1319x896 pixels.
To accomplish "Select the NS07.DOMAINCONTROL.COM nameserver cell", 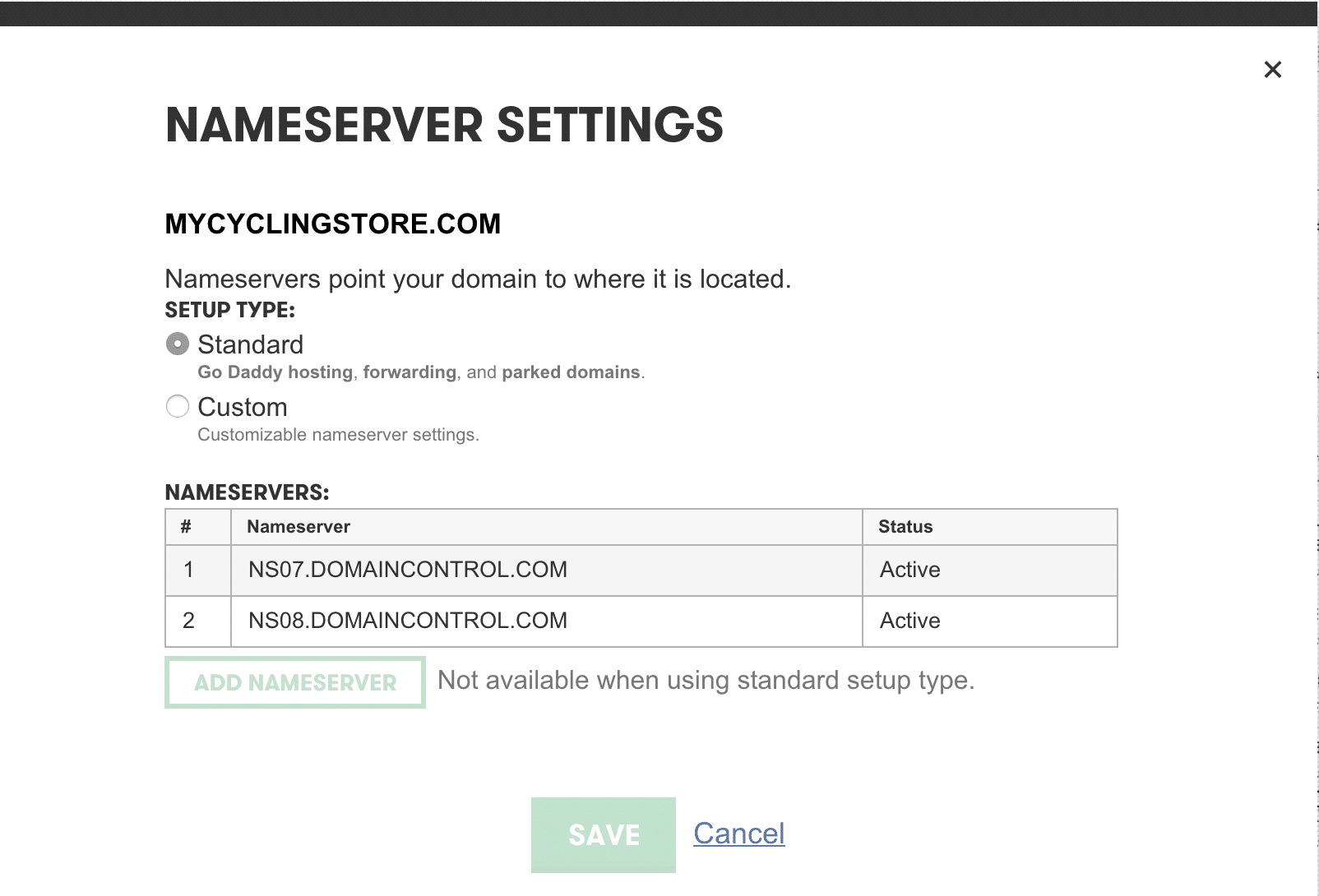I will 408,570.
